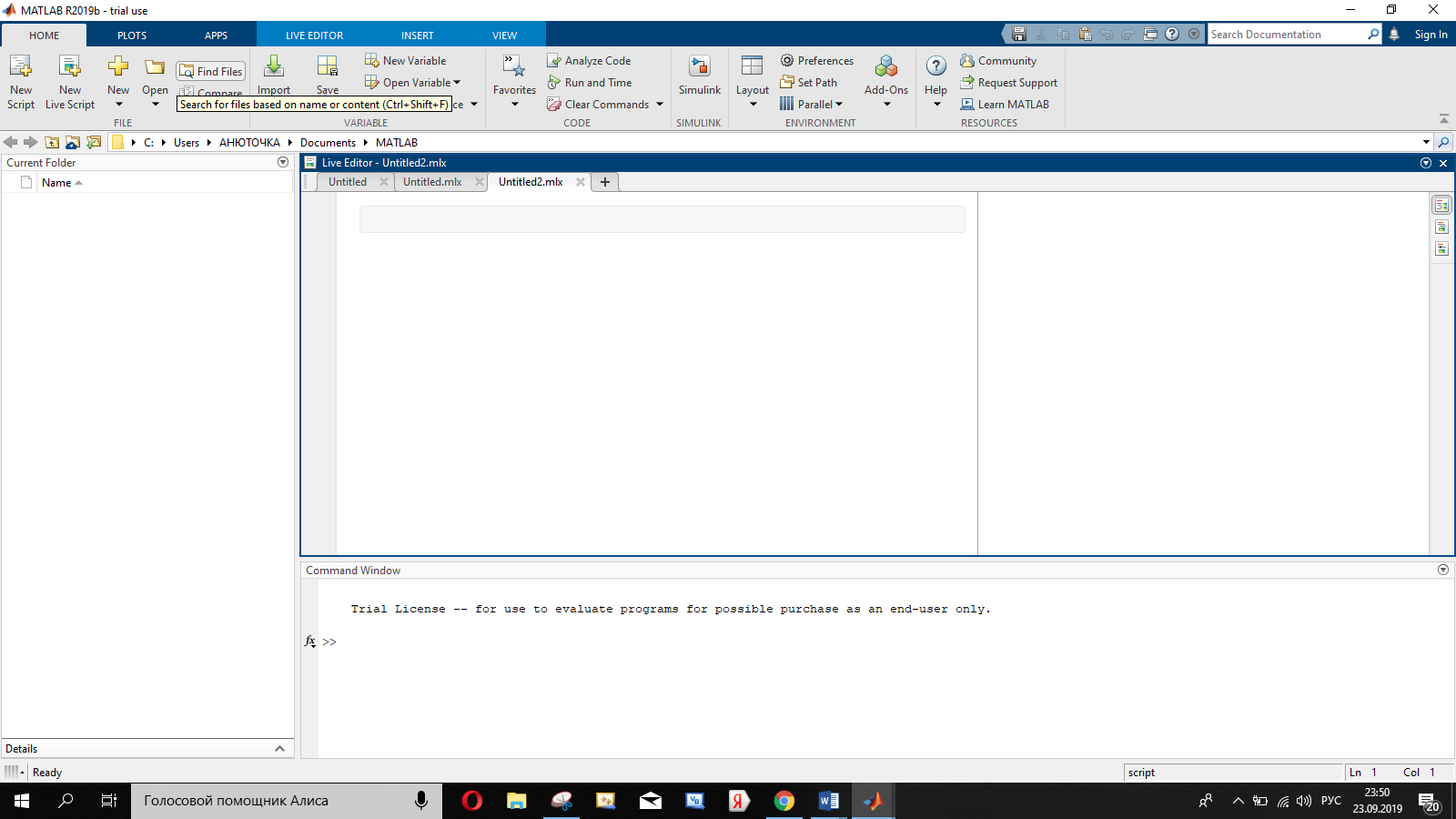Click Run and Time
Viewport: 1456px width, 819px height.
(589, 82)
